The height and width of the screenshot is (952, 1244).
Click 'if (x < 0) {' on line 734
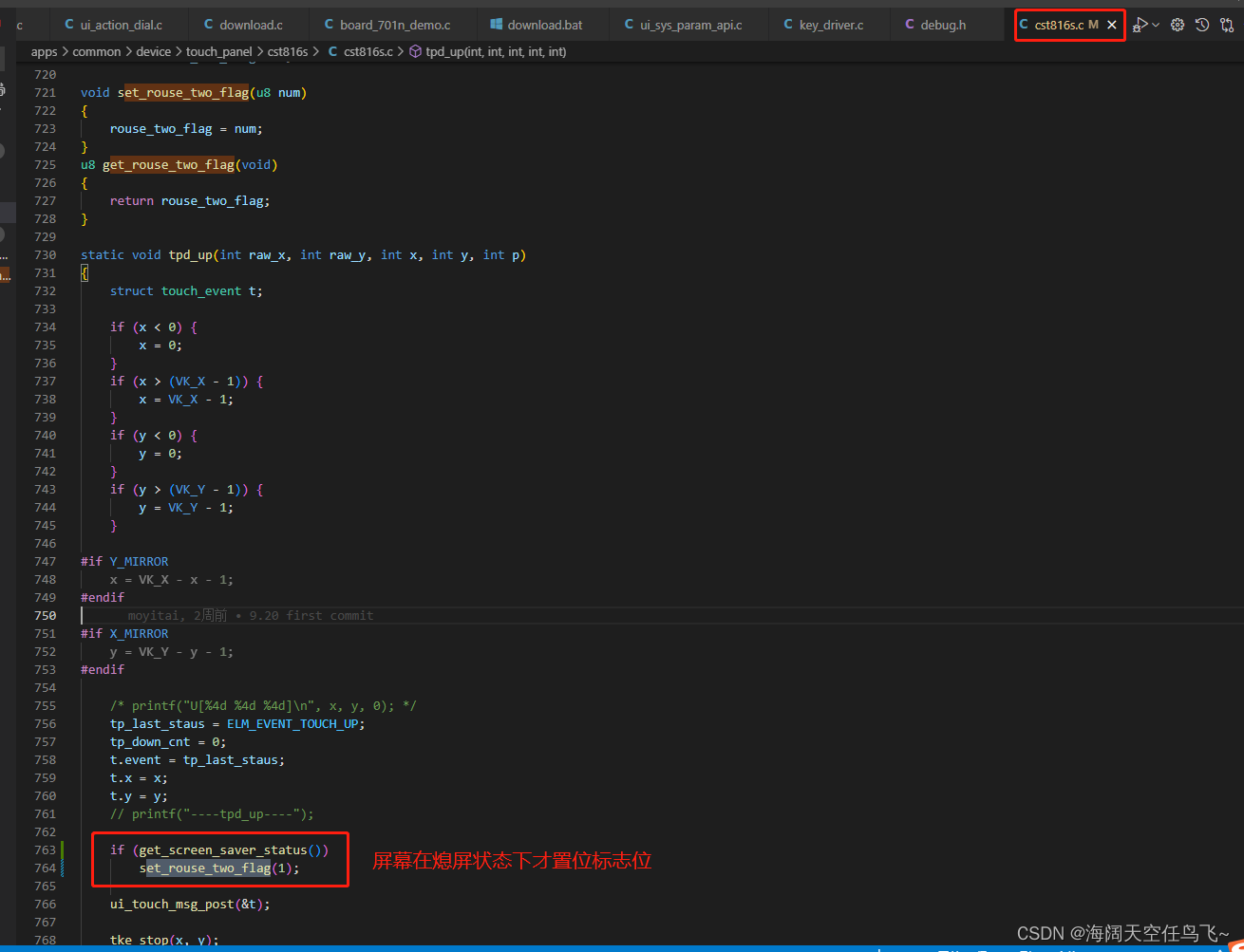[154, 327]
